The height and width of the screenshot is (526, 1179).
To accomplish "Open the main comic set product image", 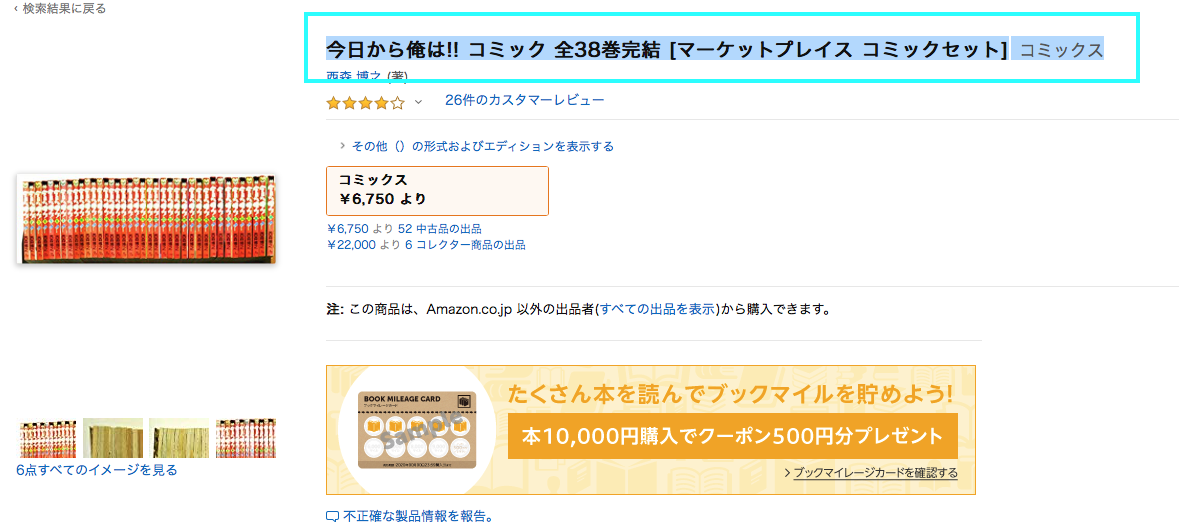I will (146, 219).
